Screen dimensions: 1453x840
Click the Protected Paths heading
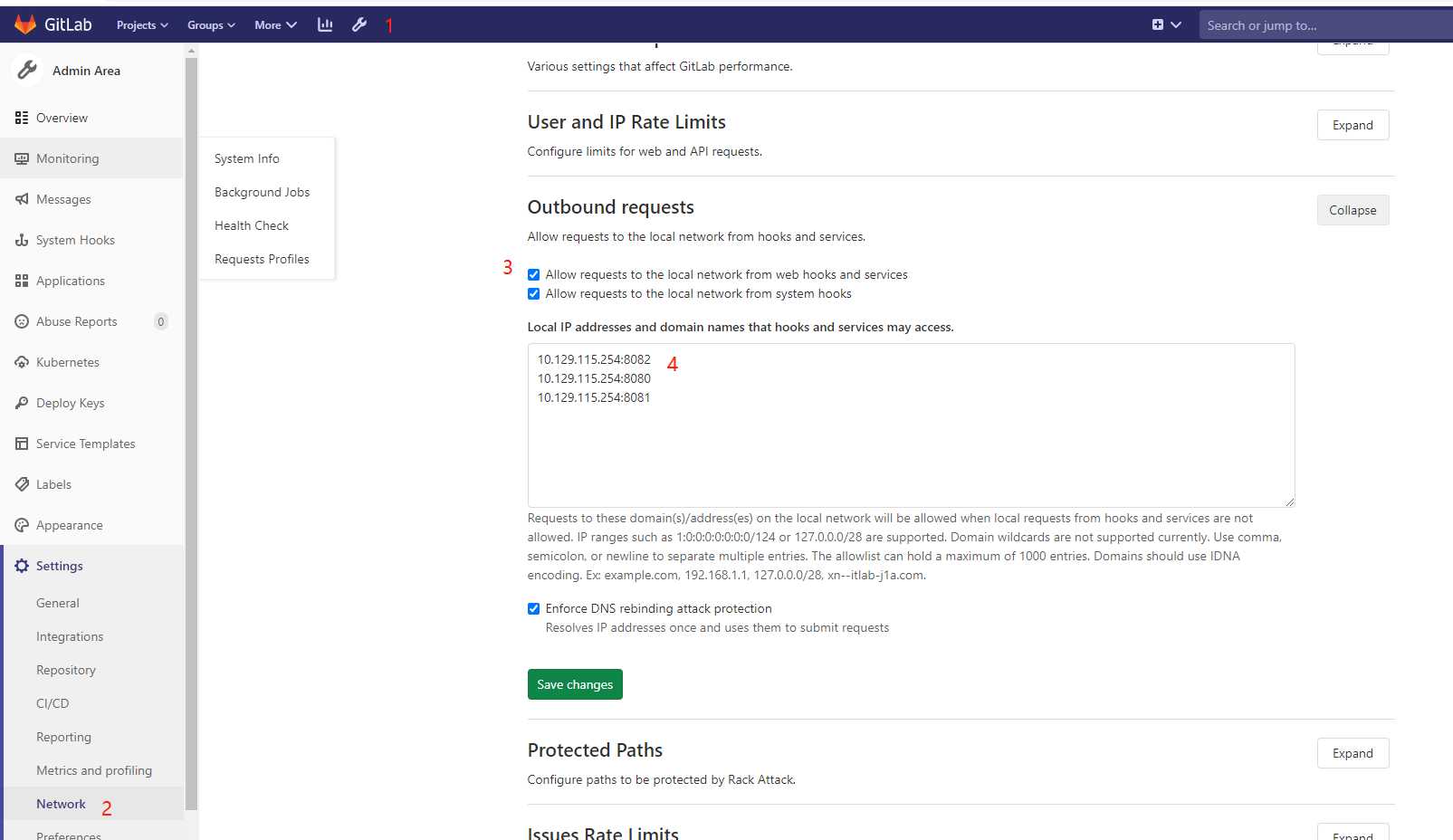point(595,750)
